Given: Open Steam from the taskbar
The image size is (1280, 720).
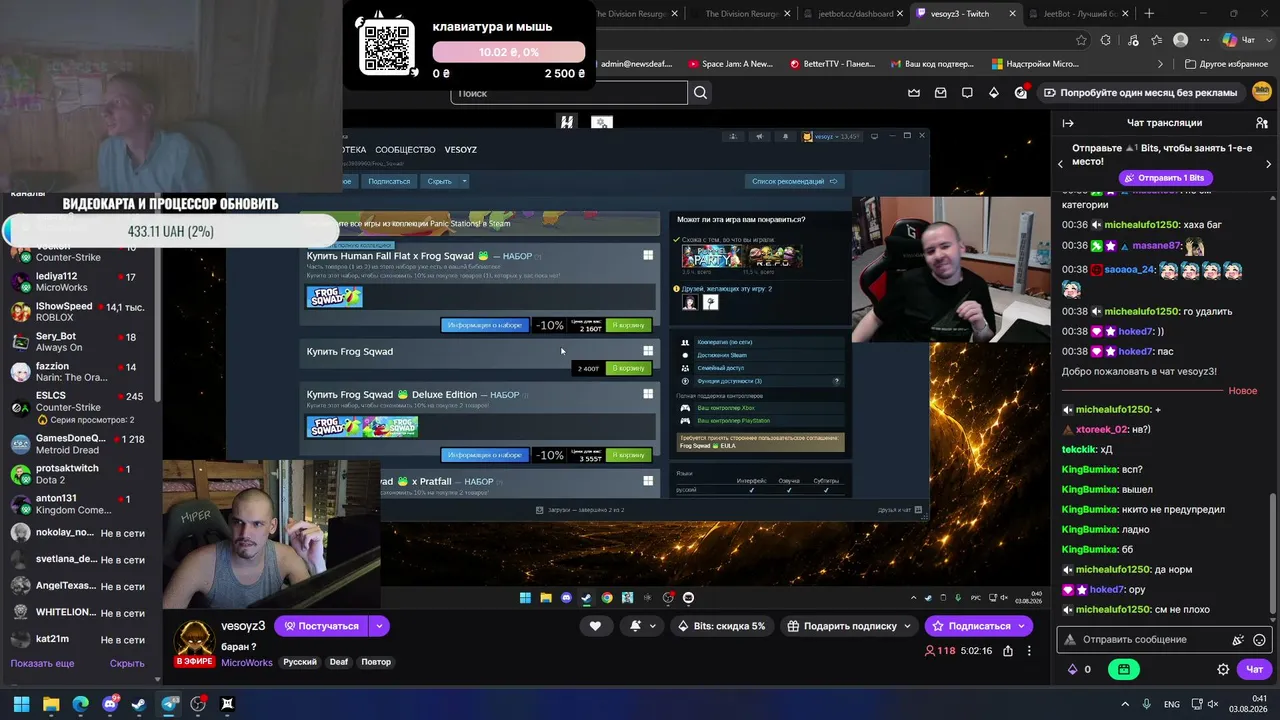Looking at the screenshot, I should click(x=139, y=704).
